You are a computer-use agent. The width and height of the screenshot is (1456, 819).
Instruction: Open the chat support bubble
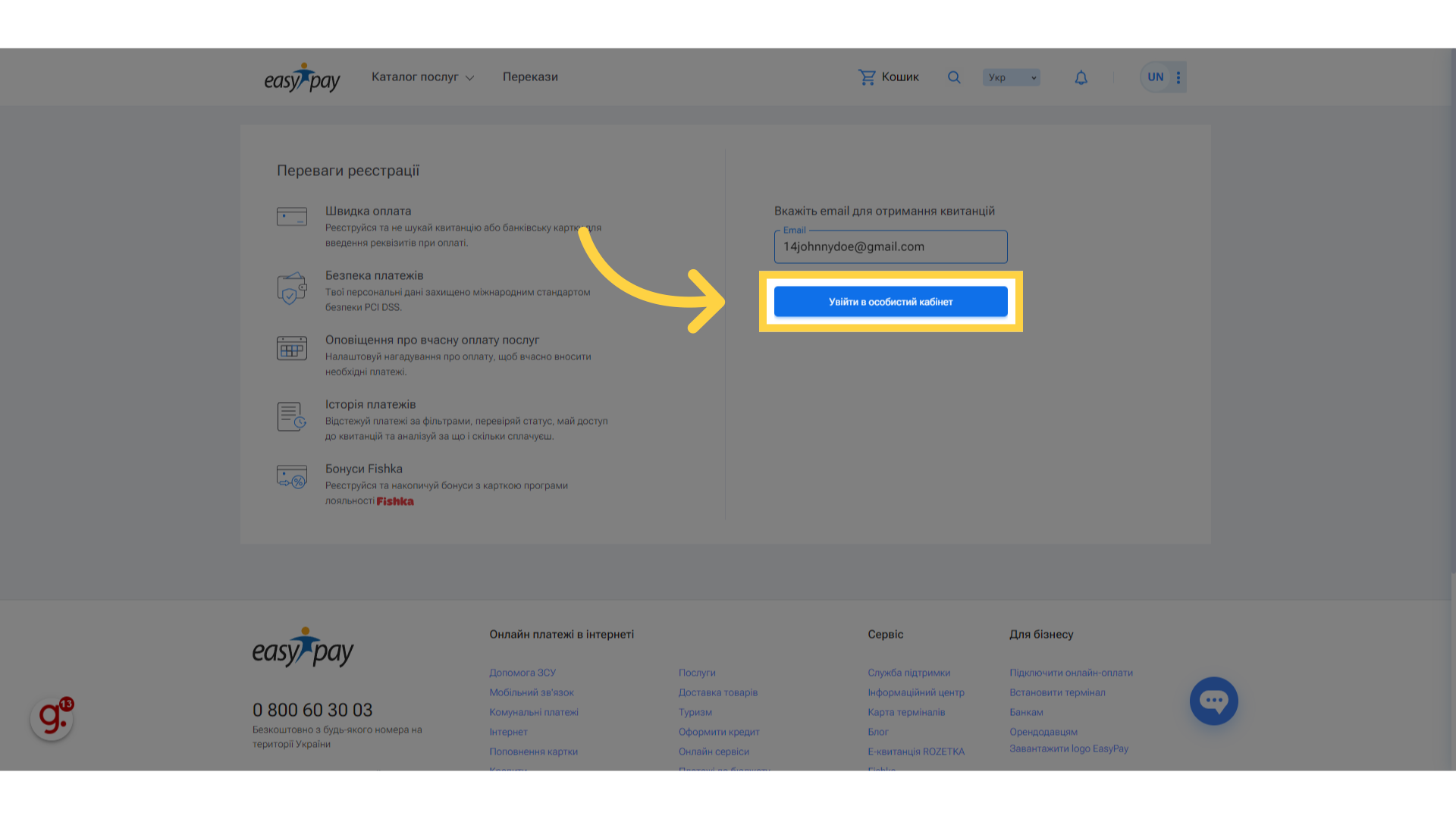(x=1213, y=701)
